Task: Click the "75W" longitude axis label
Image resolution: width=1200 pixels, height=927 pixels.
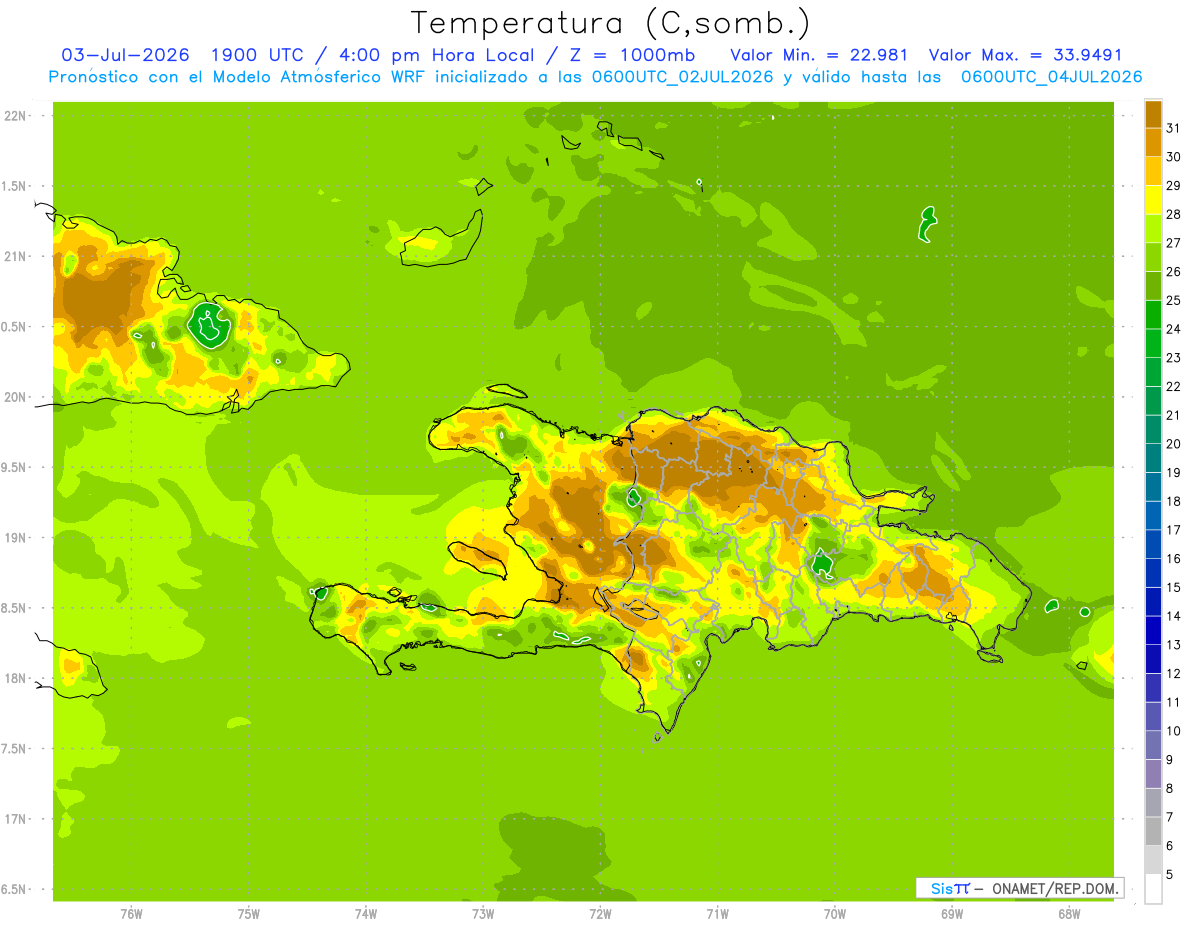Action: click(248, 913)
